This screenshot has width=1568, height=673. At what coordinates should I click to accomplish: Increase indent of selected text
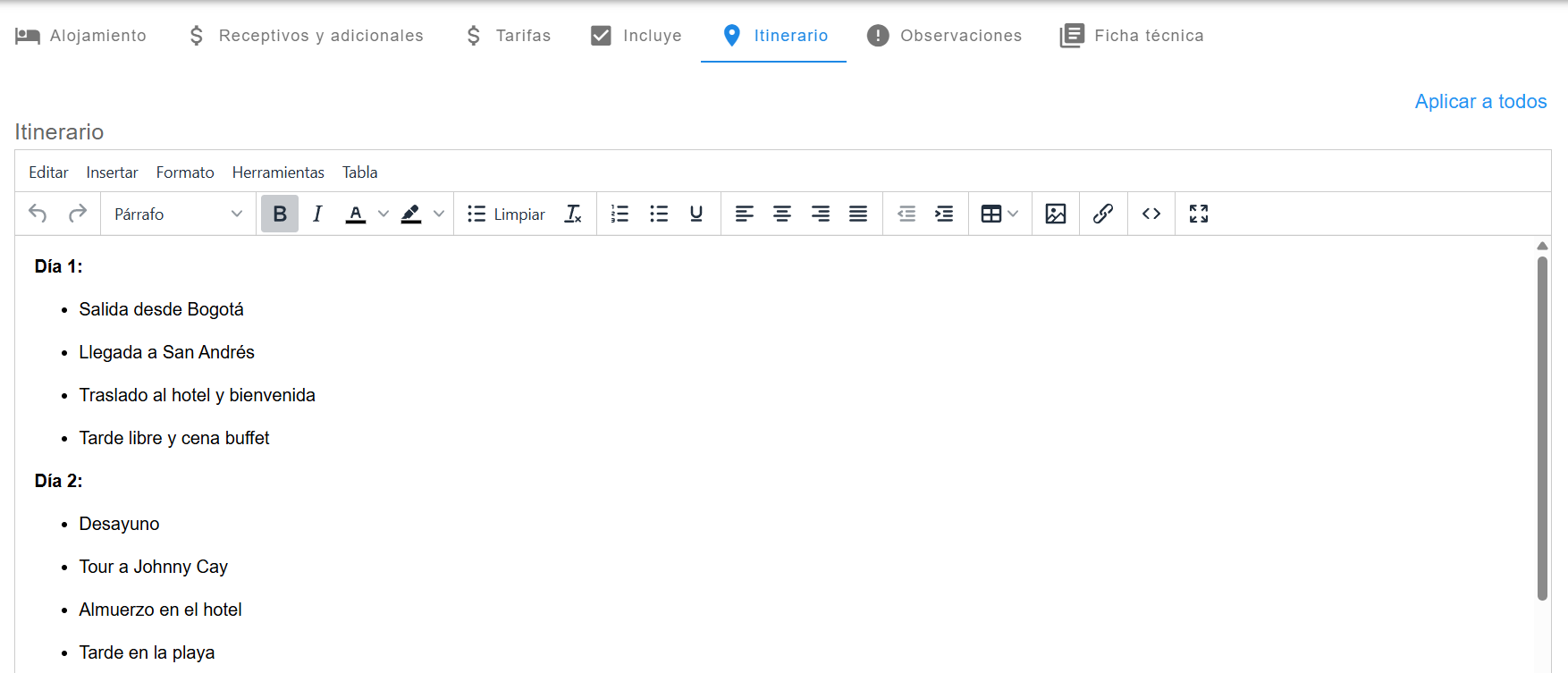[944, 214]
